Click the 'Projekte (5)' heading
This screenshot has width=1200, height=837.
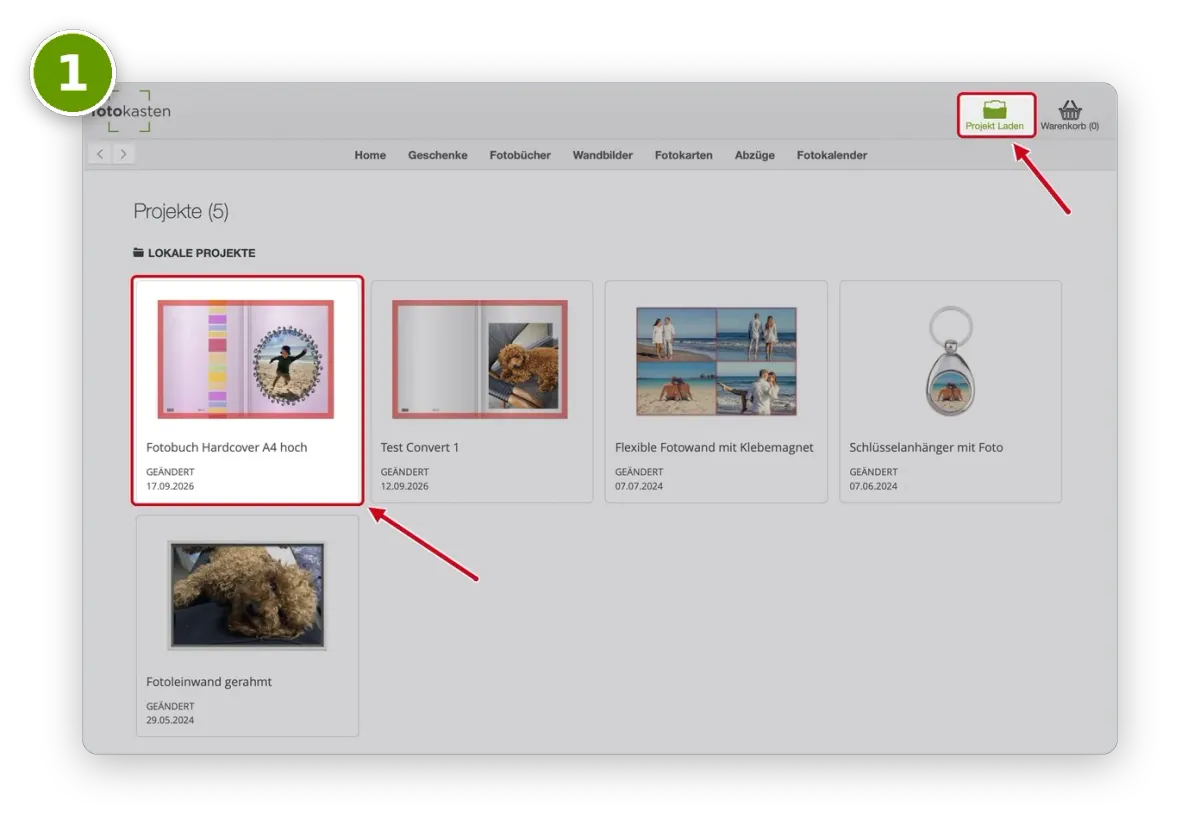point(181,212)
